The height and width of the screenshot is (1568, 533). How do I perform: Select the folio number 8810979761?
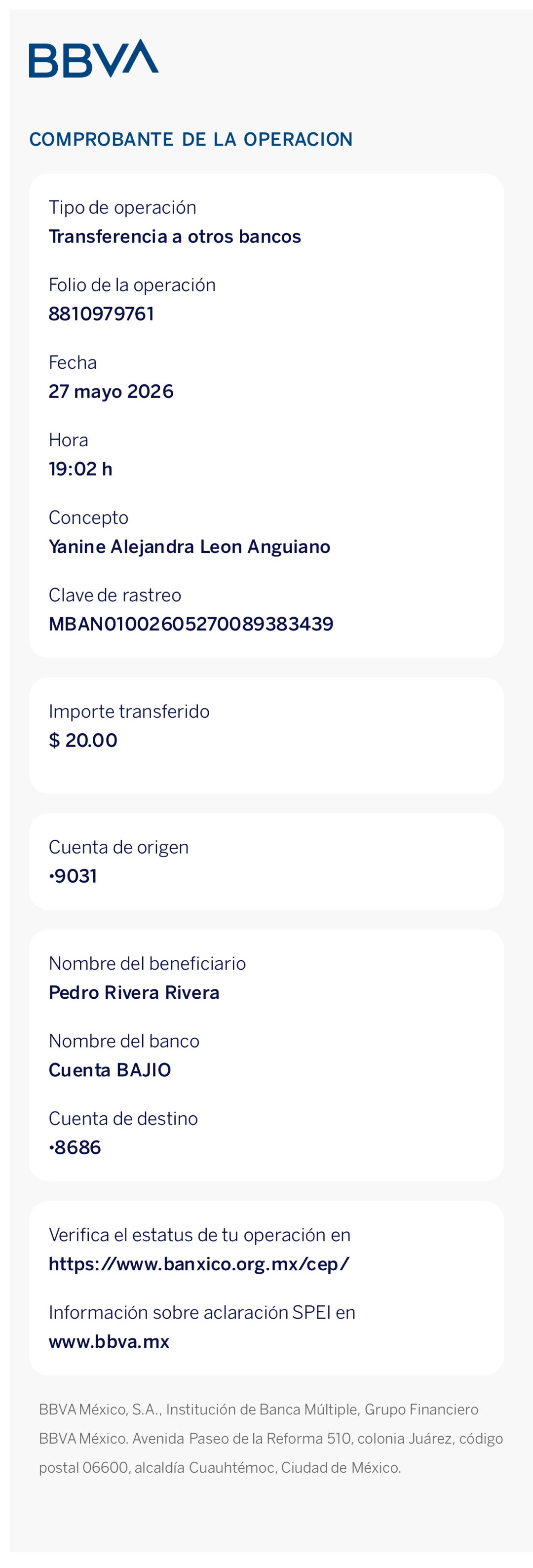click(101, 314)
